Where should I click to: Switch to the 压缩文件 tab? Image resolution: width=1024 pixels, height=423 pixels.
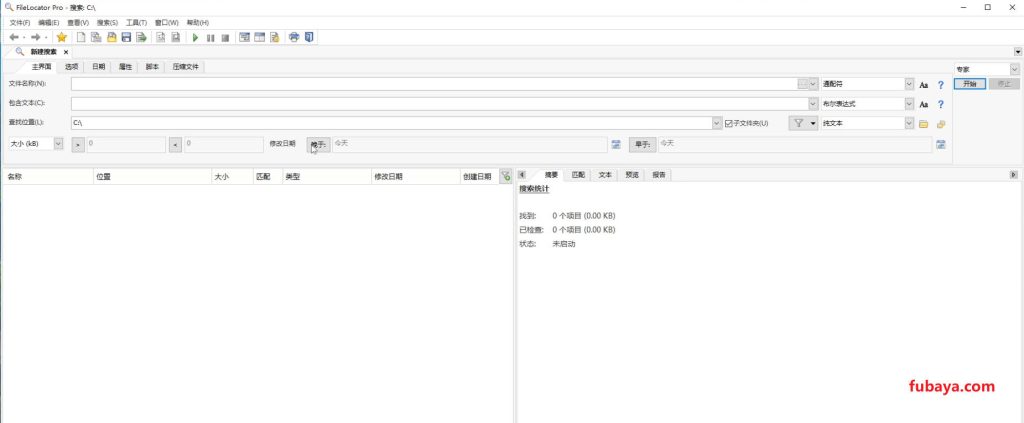pos(185,67)
